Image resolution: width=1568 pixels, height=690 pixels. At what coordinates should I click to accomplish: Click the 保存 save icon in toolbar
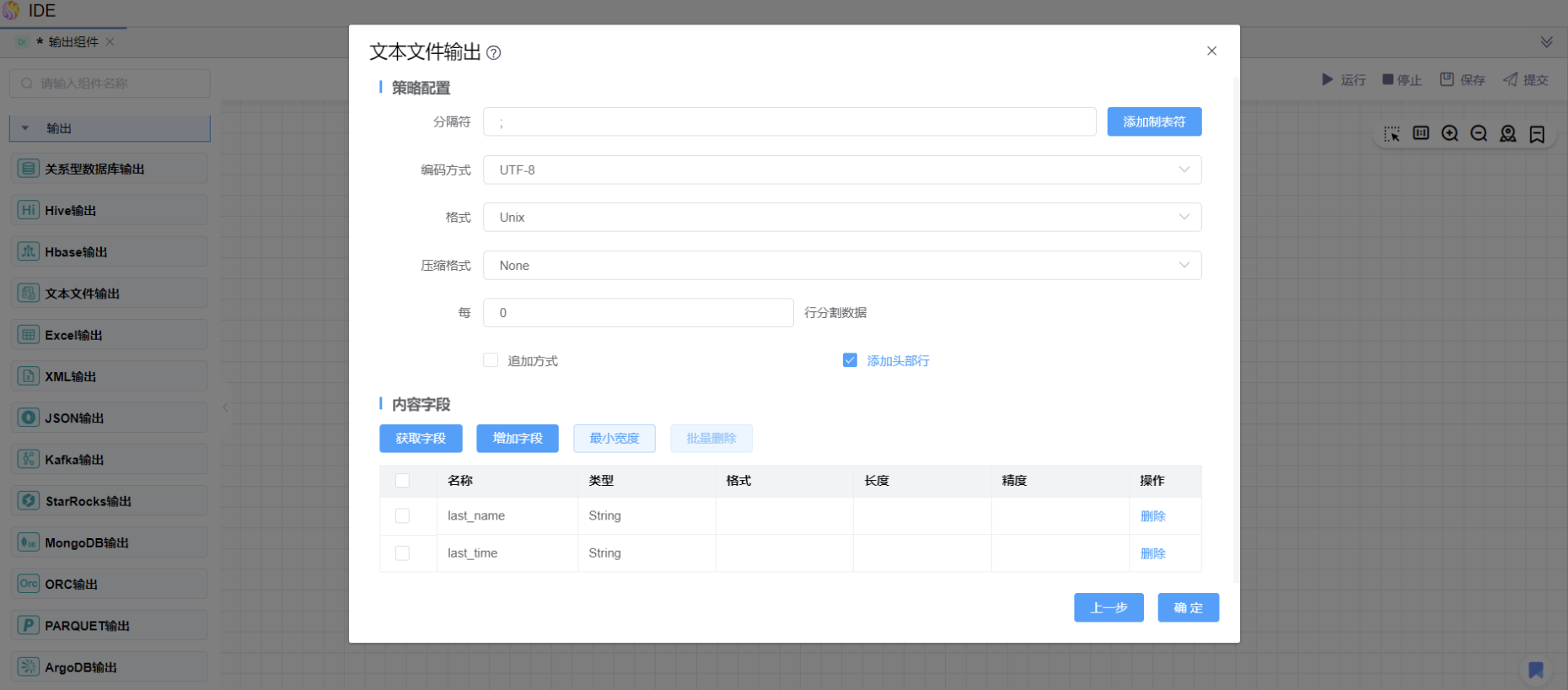[x=1447, y=79]
